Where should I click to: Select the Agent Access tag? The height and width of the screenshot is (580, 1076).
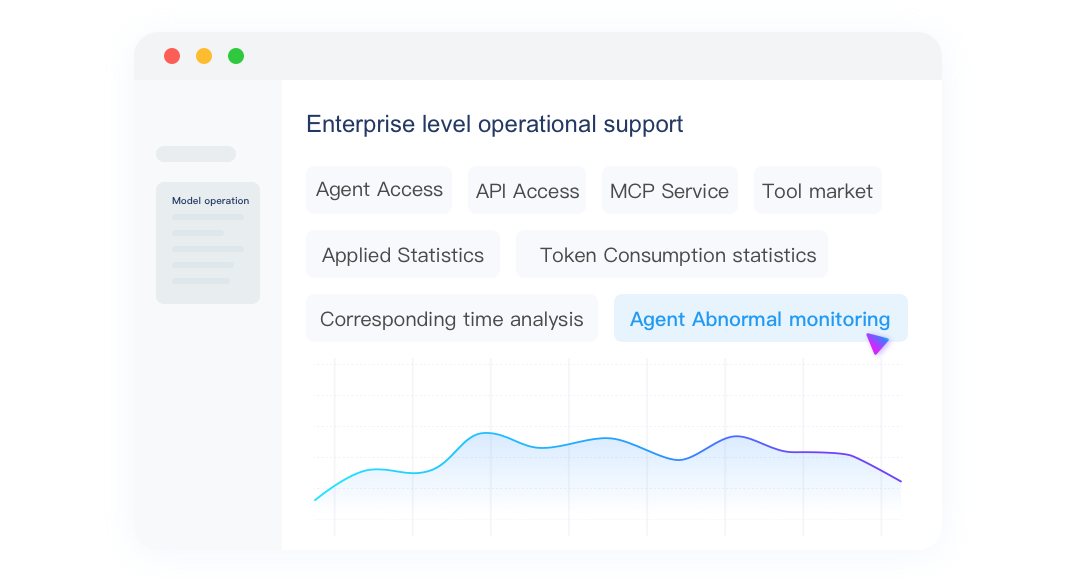tap(379, 190)
